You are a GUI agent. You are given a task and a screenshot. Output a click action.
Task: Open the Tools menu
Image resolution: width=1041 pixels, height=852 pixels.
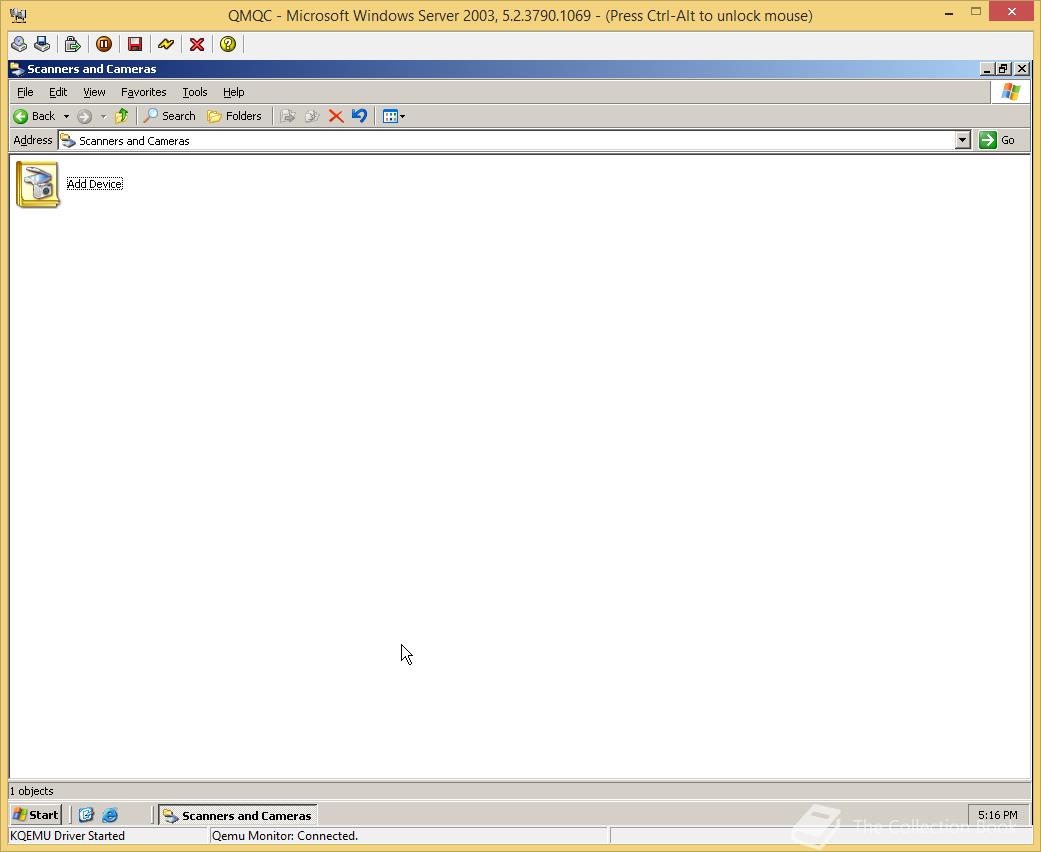coord(195,92)
